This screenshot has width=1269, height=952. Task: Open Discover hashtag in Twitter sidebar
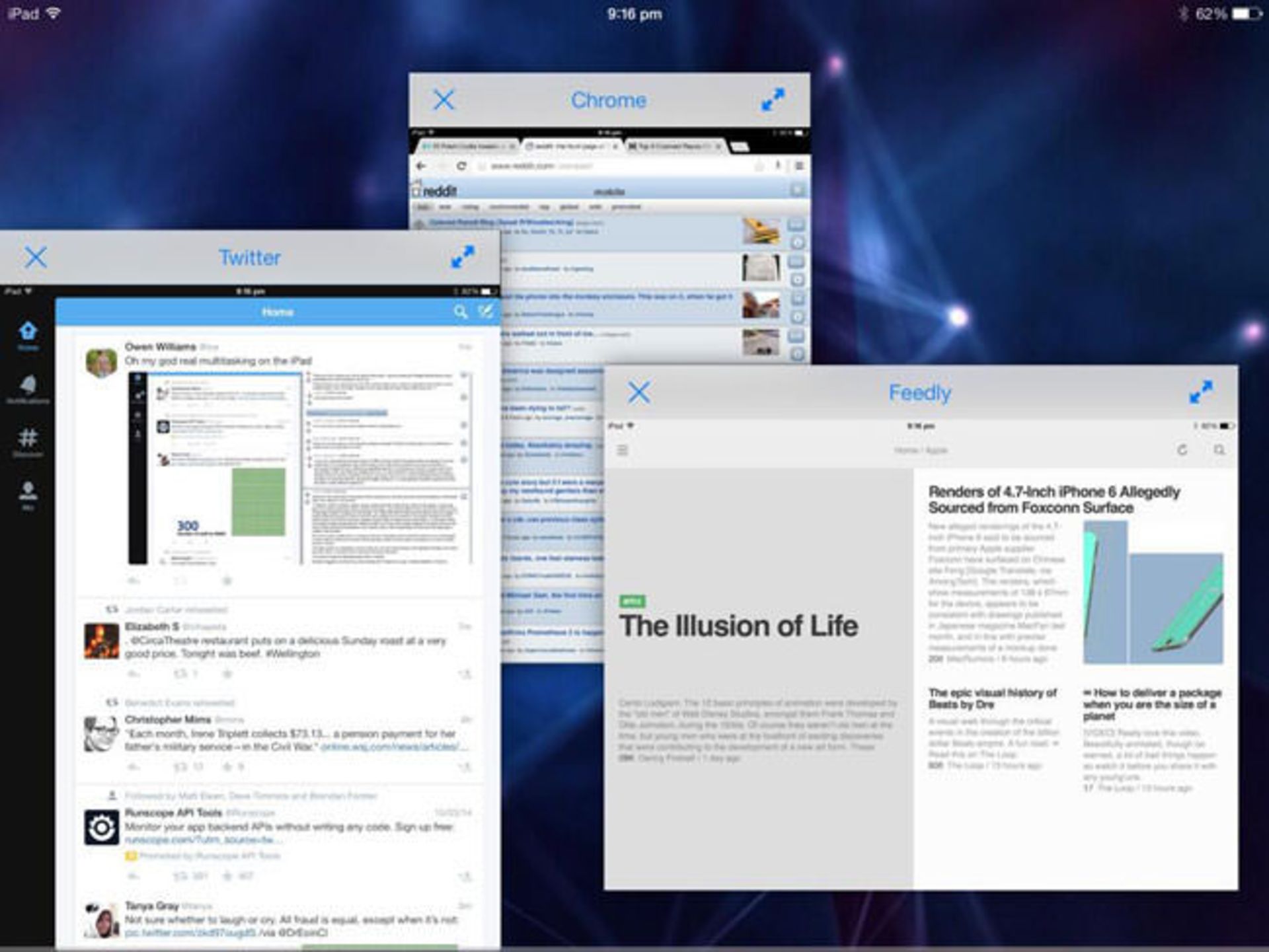[28, 442]
